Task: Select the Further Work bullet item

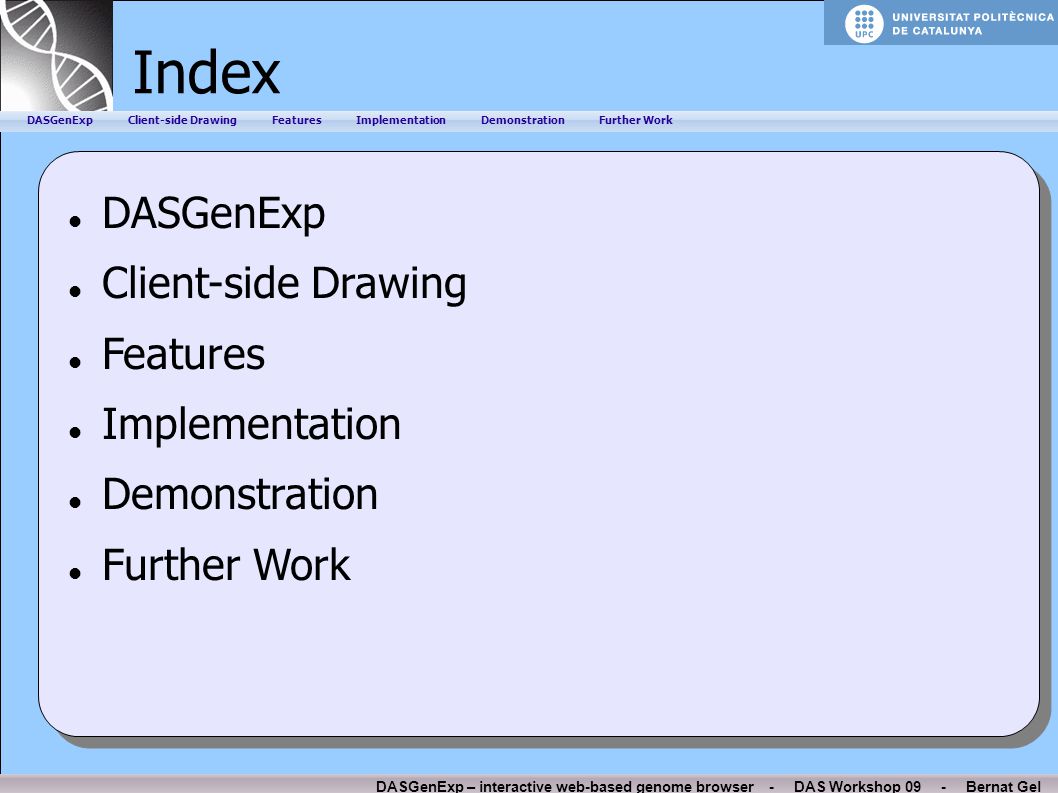Action: pos(227,565)
